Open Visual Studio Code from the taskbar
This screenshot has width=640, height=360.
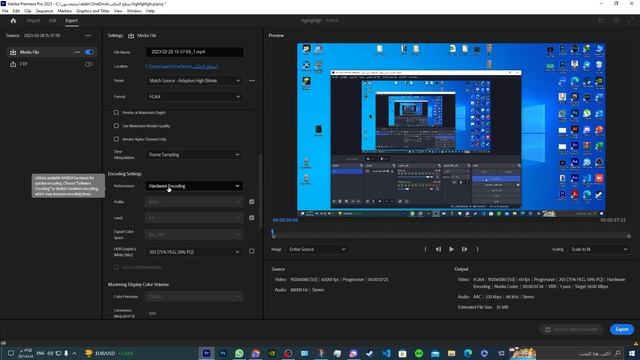tap(386, 353)
